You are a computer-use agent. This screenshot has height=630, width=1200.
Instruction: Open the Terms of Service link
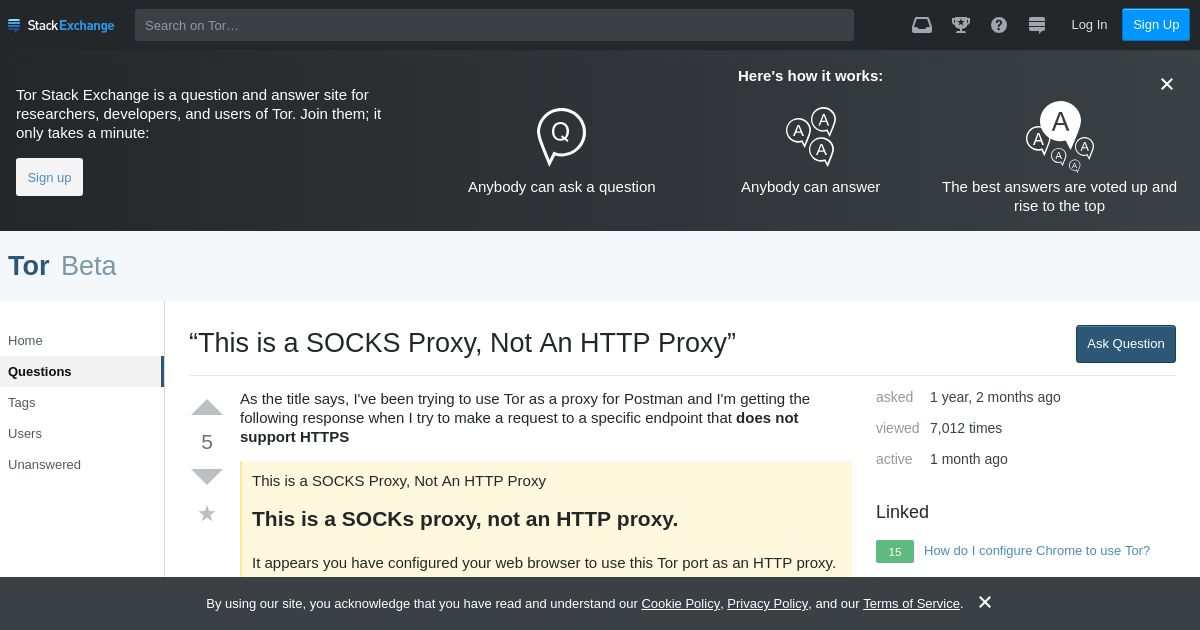pos(911,604)
